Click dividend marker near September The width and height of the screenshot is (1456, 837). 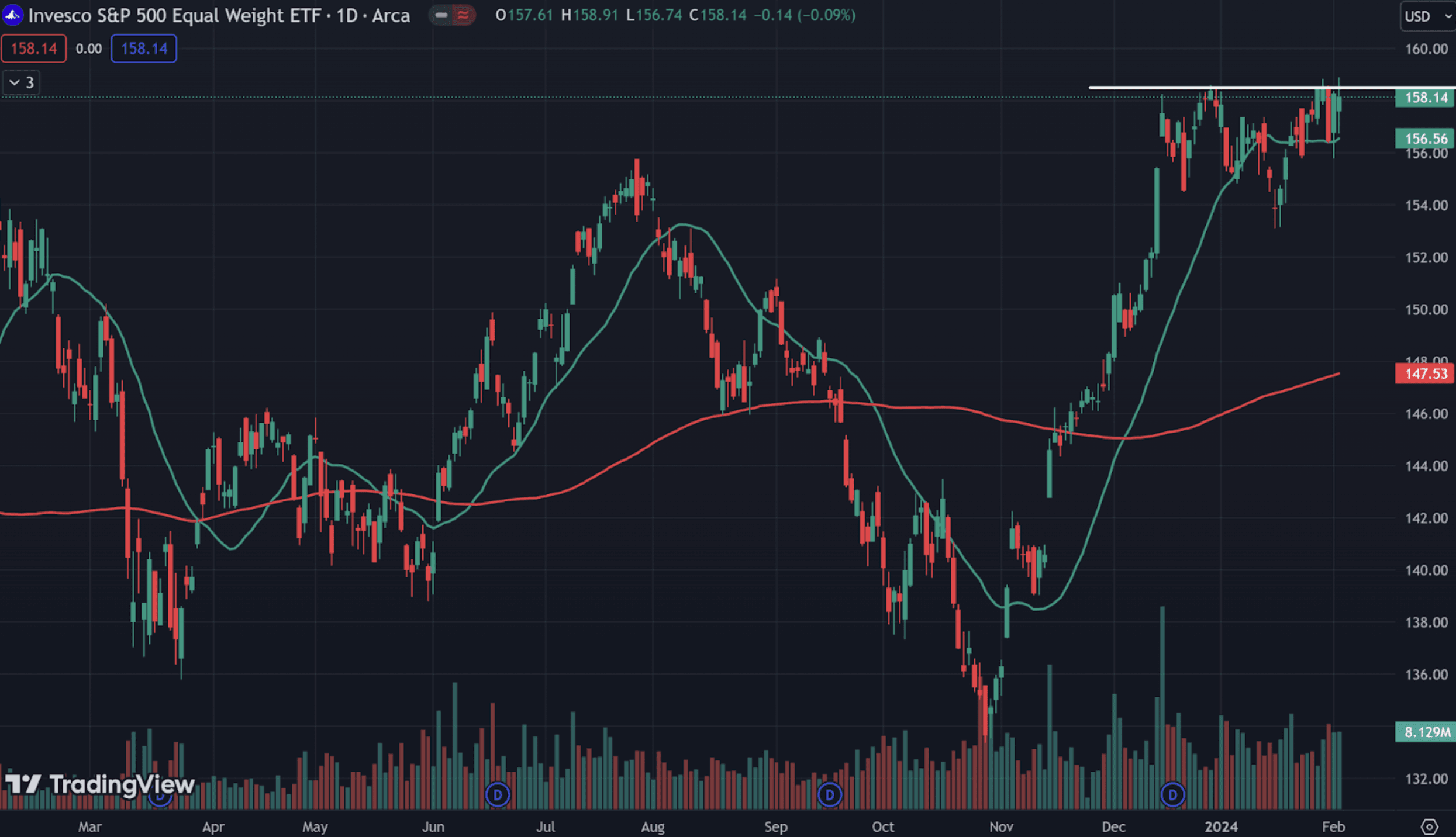click(829, 794)
